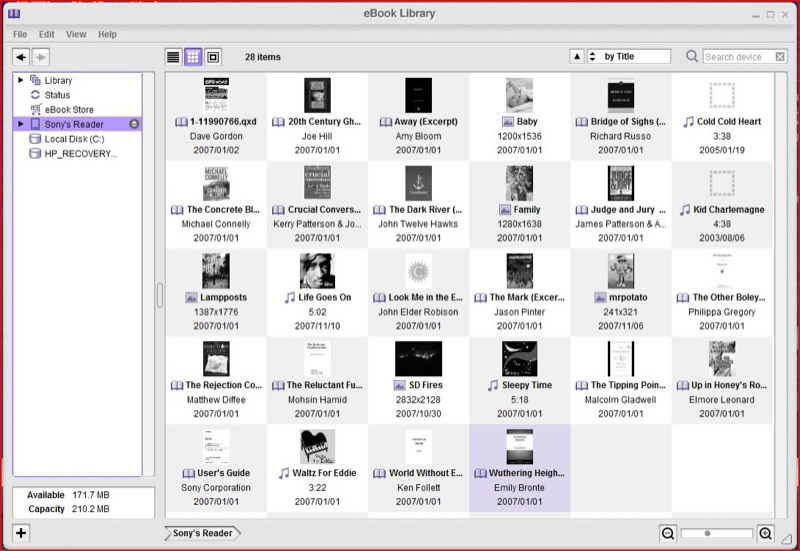Click the add (+) button
This screenshot has height=551, width=800.
[x=21, y=533]
